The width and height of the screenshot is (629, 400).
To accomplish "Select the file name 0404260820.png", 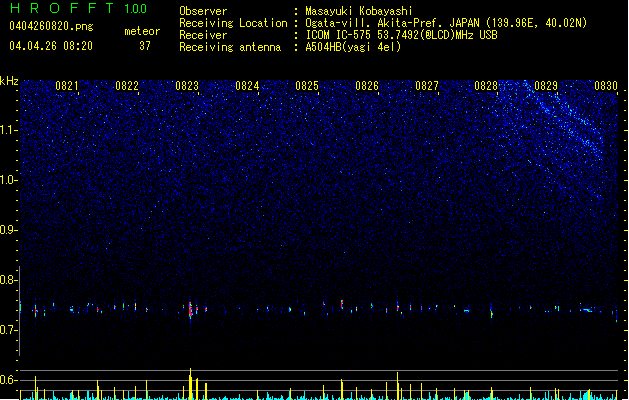I will click(x=51, y=26).
